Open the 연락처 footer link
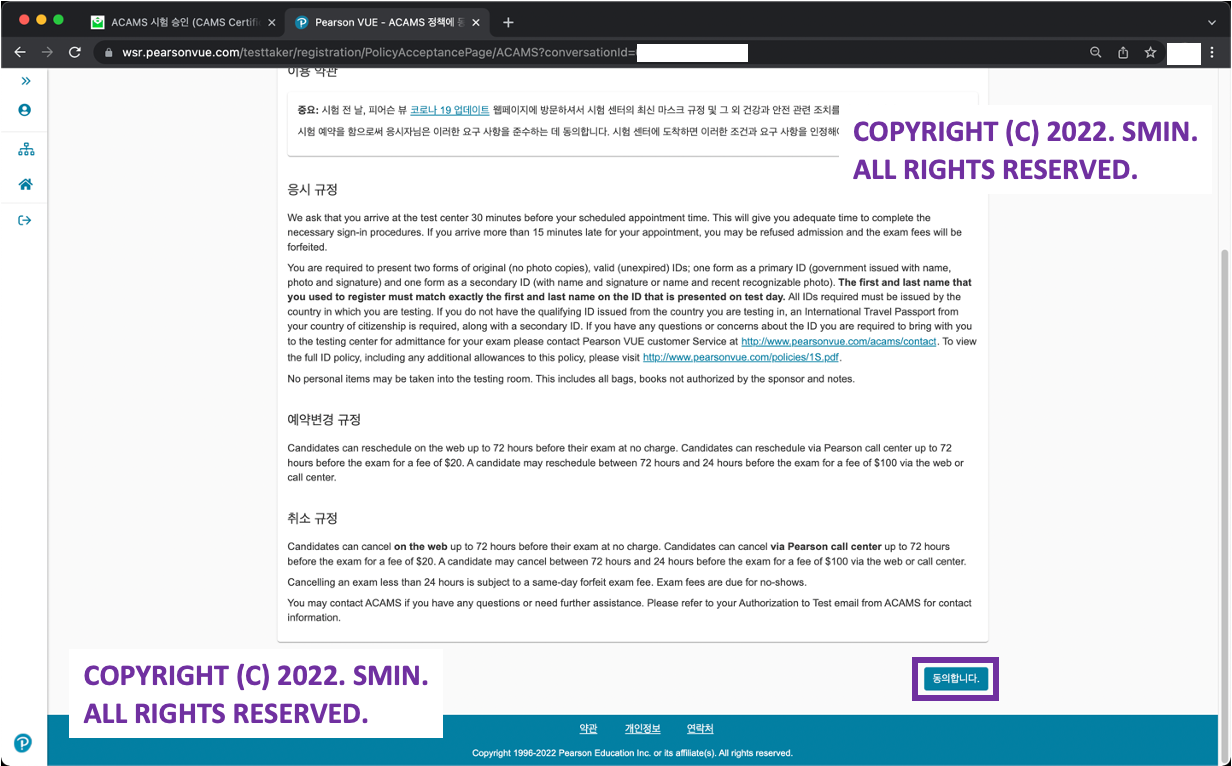Screen dimensions: 1232x766 700,729
